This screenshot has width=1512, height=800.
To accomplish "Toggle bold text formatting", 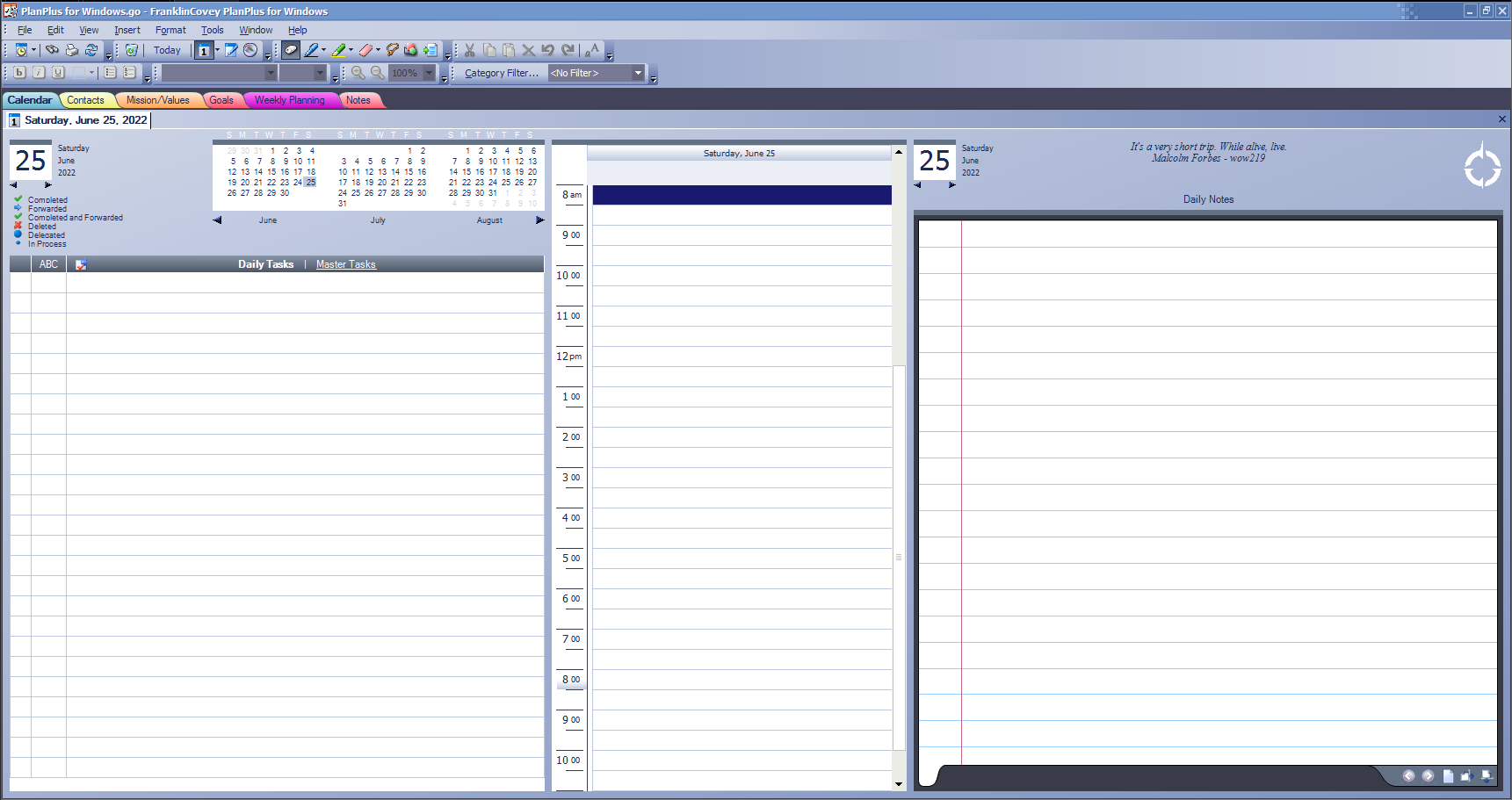I will 19,72.
